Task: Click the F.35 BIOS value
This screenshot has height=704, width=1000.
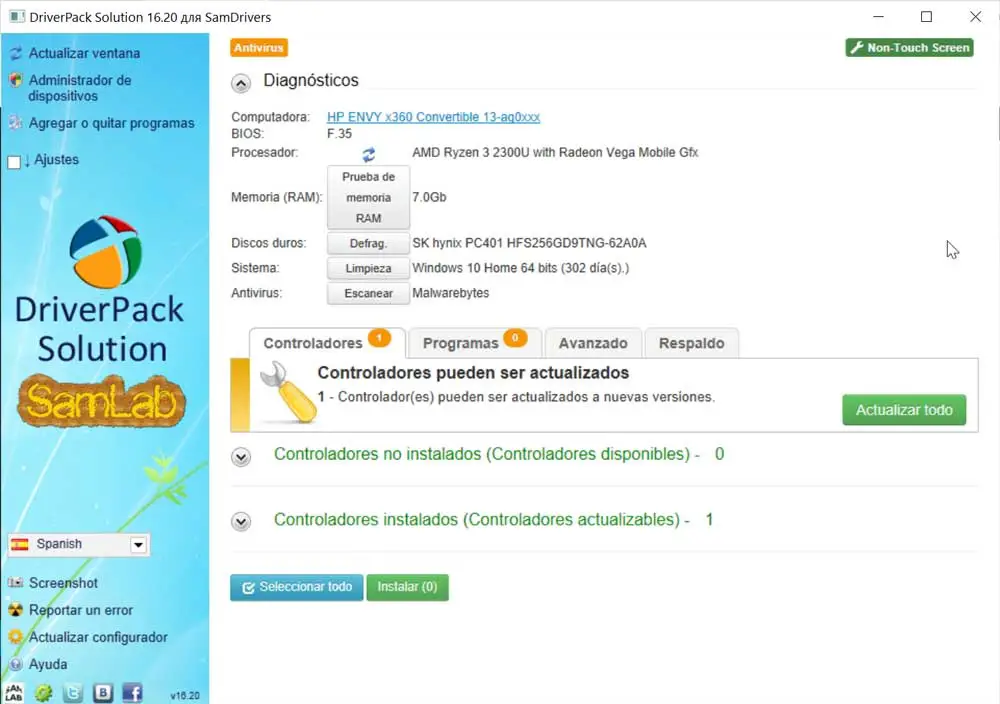Action: 339,134
